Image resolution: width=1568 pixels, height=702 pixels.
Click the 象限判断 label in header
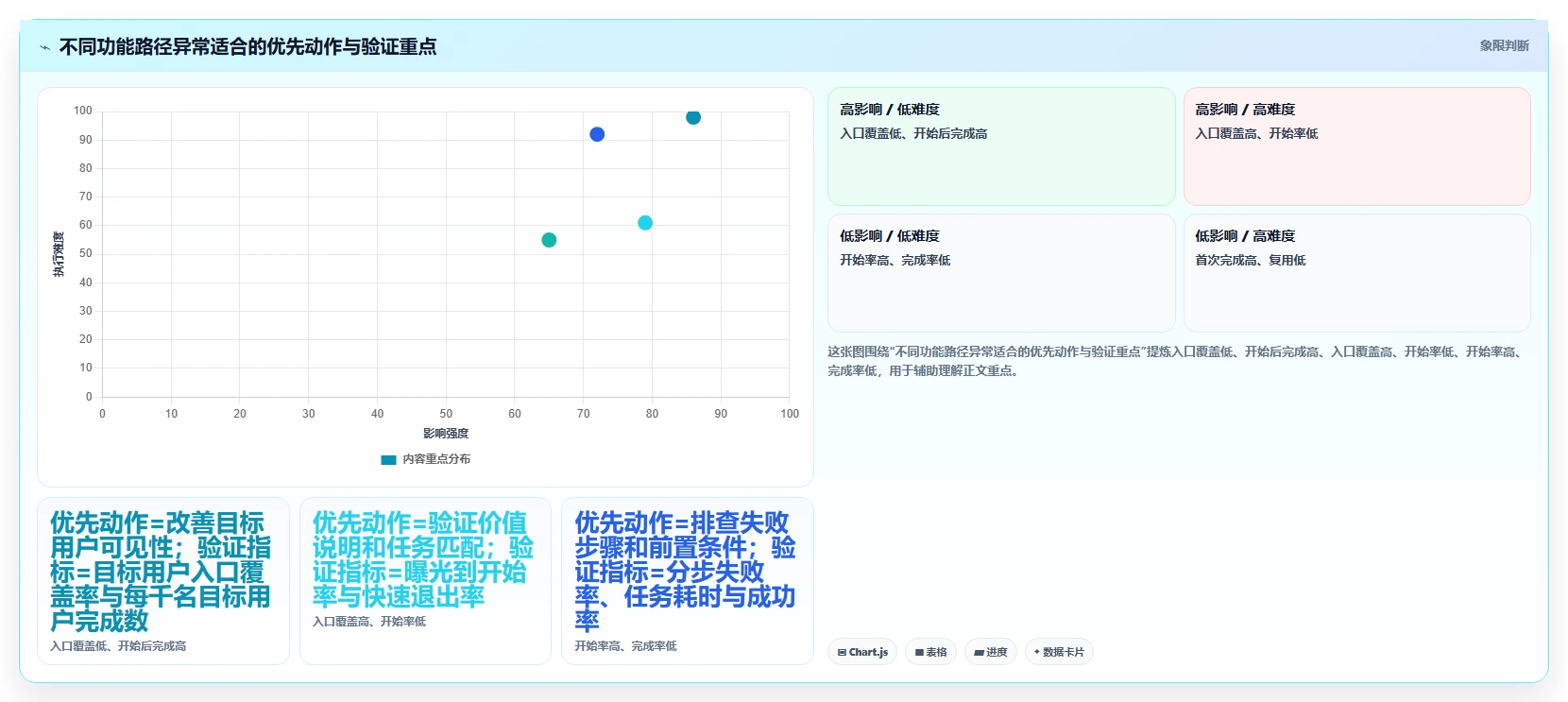1504,45
